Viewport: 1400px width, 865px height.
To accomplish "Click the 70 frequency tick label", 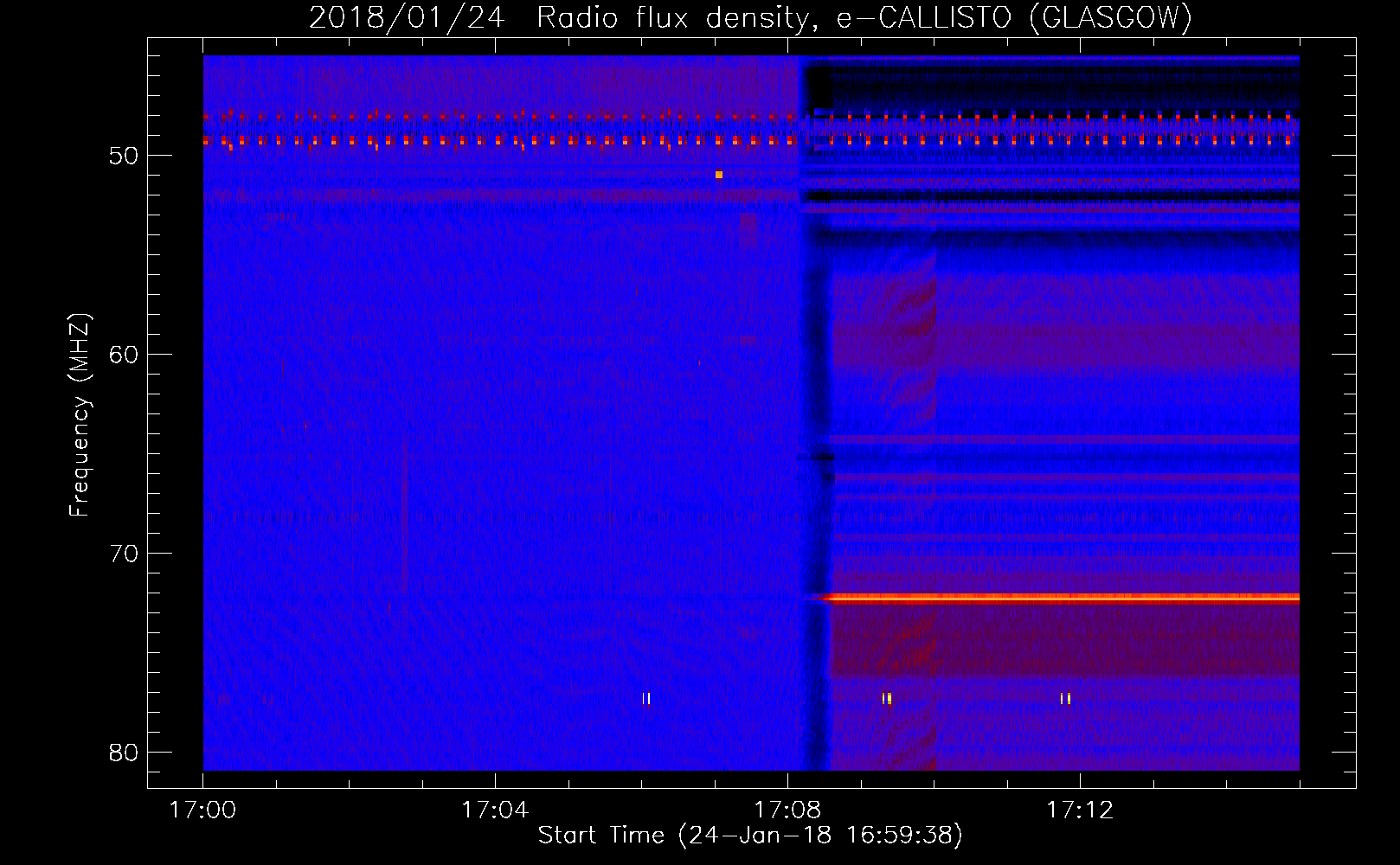I will [x=125, y=554].
